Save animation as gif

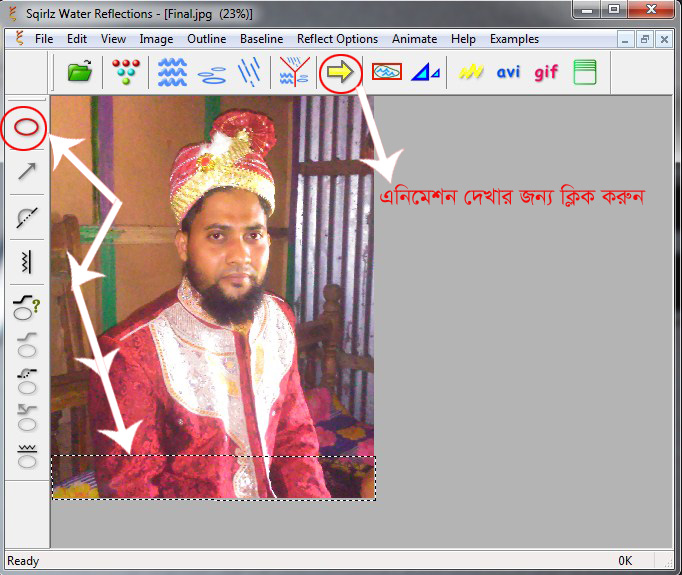[546, 73]
